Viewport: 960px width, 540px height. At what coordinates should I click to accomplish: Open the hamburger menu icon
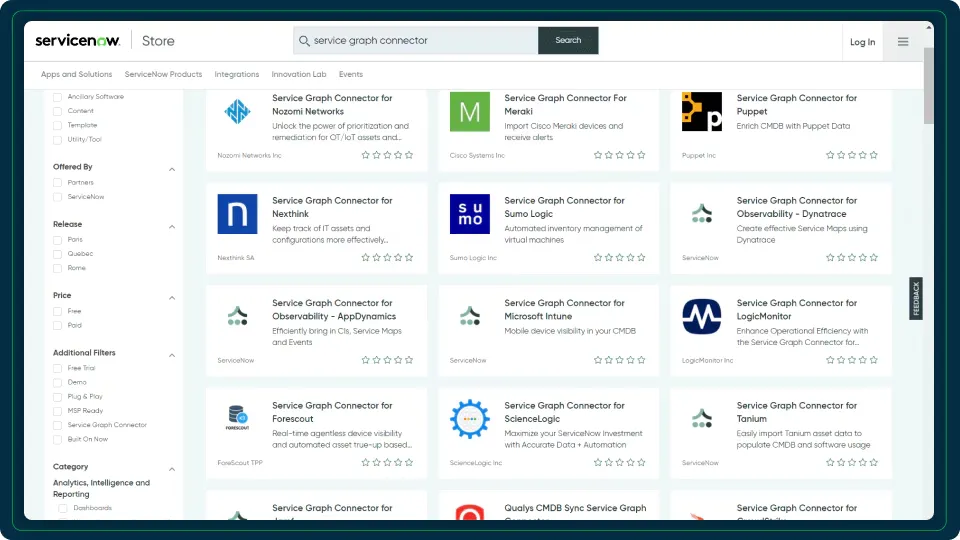pyautogui.click(x=903, y=42)
